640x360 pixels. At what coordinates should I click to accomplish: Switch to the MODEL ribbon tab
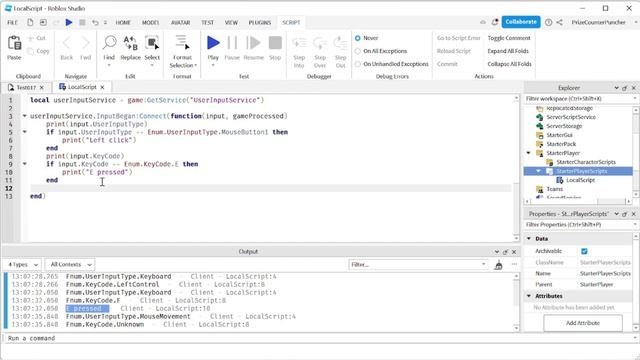tap(150, 22)
